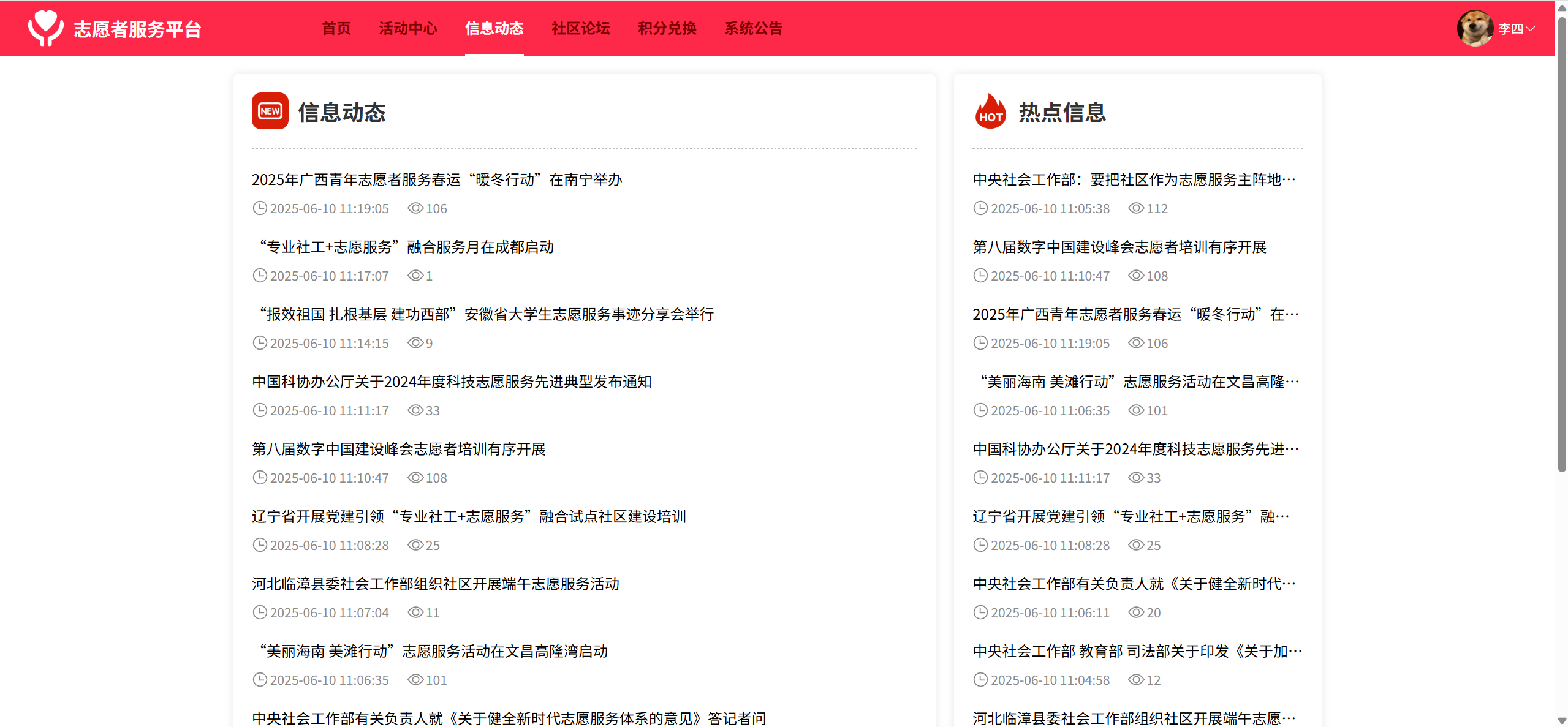Go to the 活动中心 menu item
The width and height of the screenshot is (1568, 727).
[x=407, y=28]
